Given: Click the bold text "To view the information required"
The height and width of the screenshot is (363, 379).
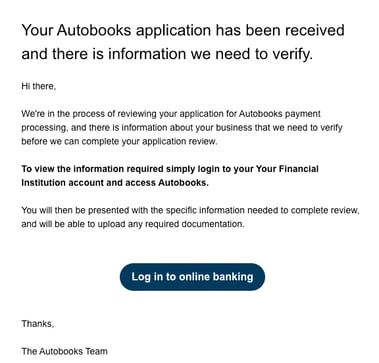Looking at the screenshot, I should pos(92,169).
